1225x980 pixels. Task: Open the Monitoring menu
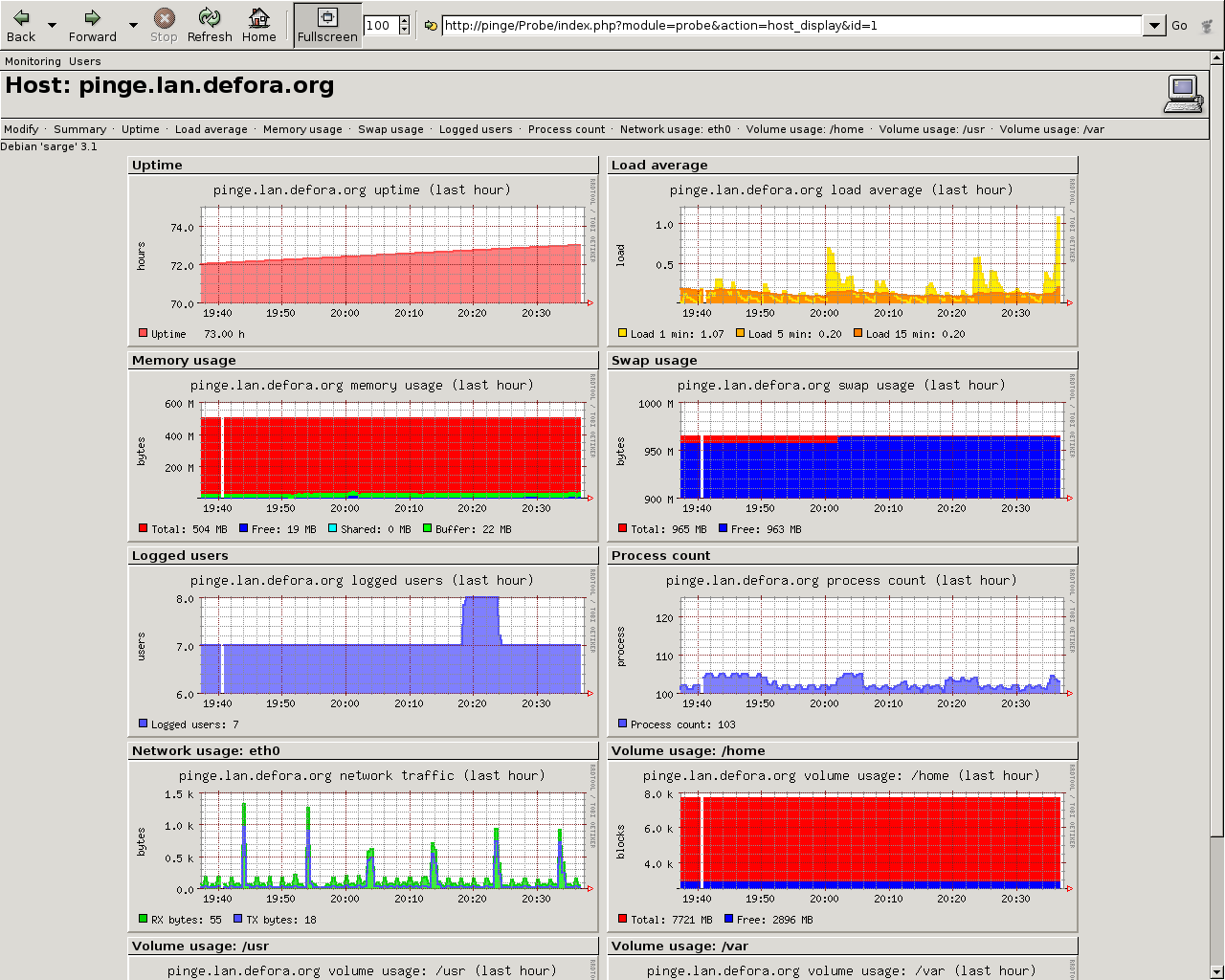click(x=33, y=61)
